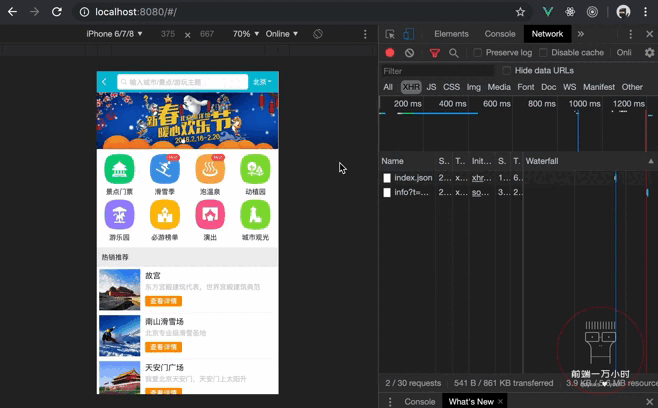Click 查看详情 button for 故宫
The width and height of the screenshot is (658, 408).
click(x=164, y=301)
